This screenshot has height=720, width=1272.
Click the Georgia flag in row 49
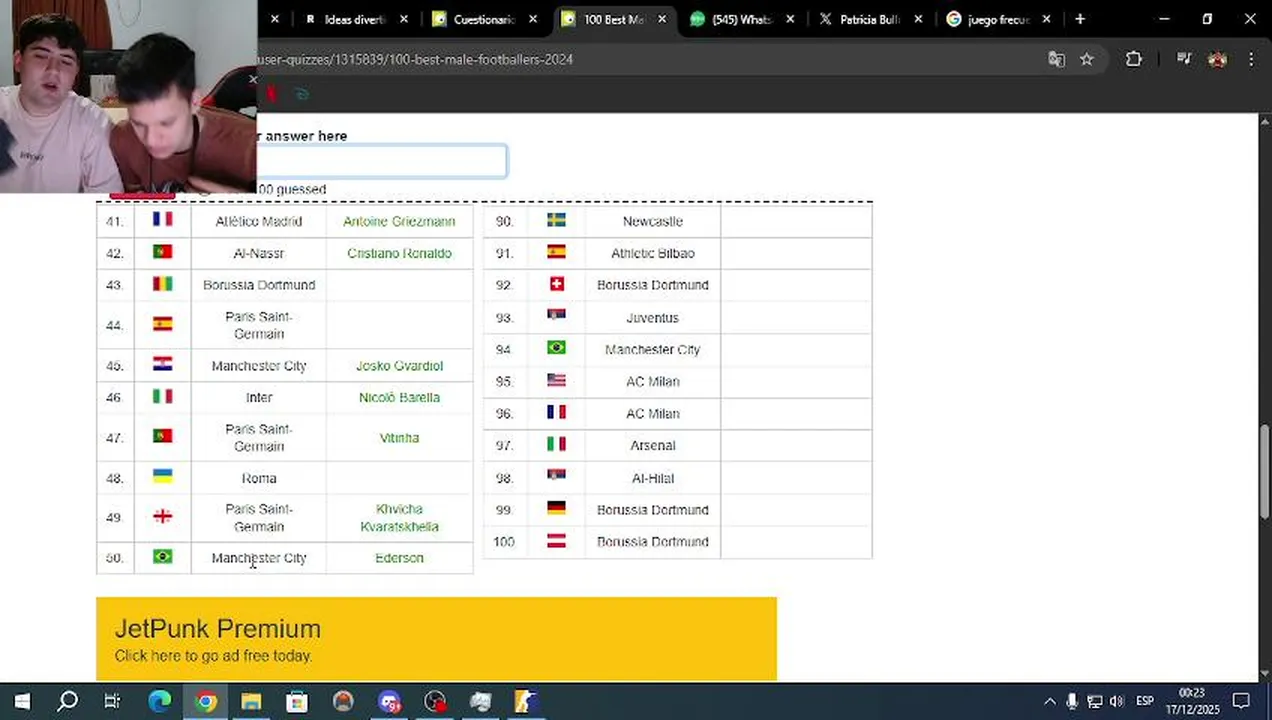[162, 516]
